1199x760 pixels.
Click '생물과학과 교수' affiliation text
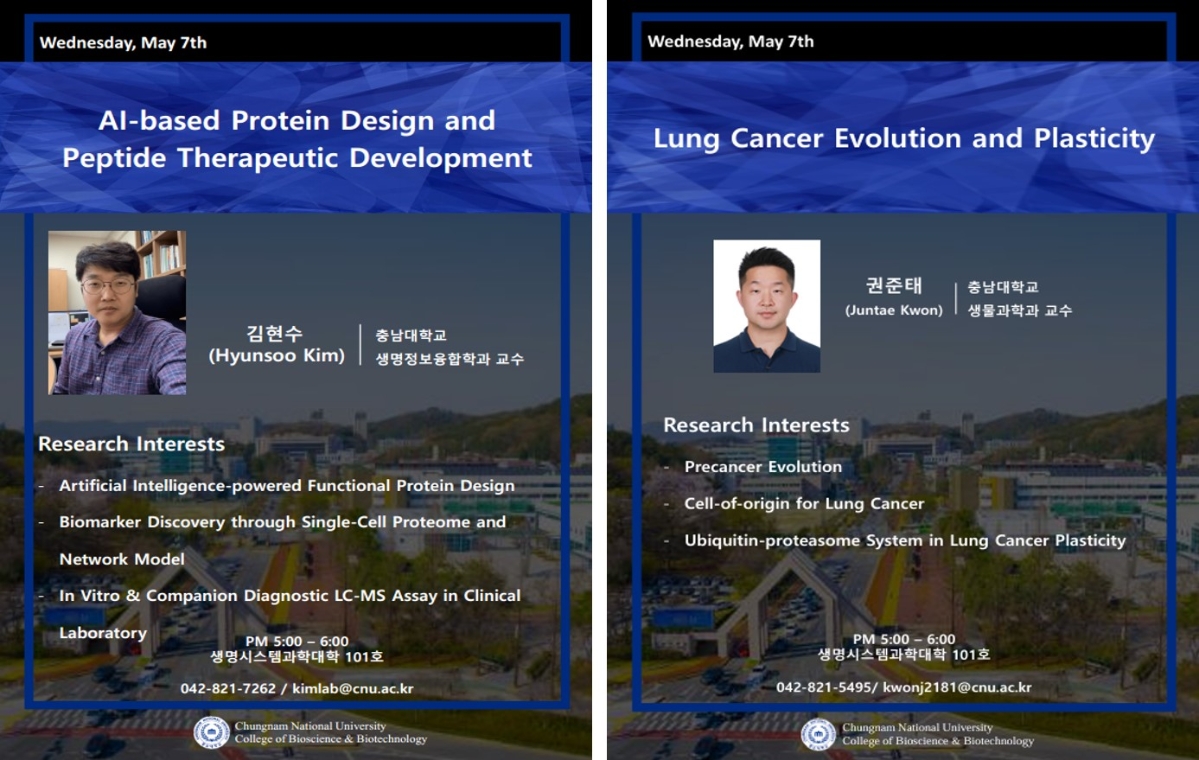pos(1020,310)
